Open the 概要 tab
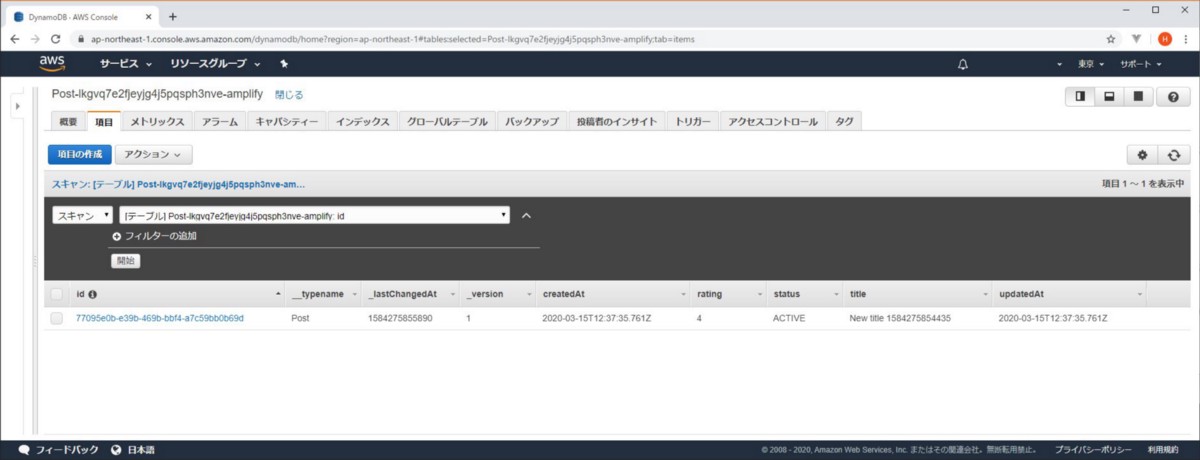The height and width of the screenshot is (460, 1200). coord(68,122)
